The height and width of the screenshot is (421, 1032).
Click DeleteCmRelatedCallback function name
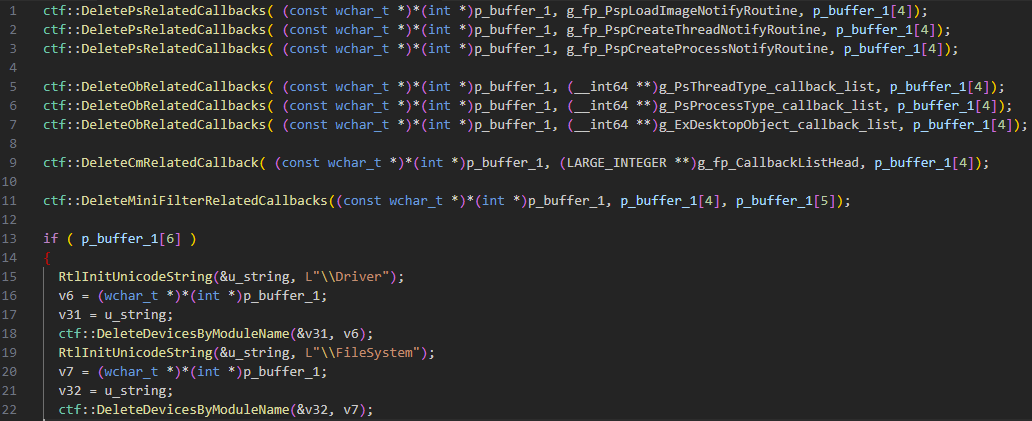[170, 163]
